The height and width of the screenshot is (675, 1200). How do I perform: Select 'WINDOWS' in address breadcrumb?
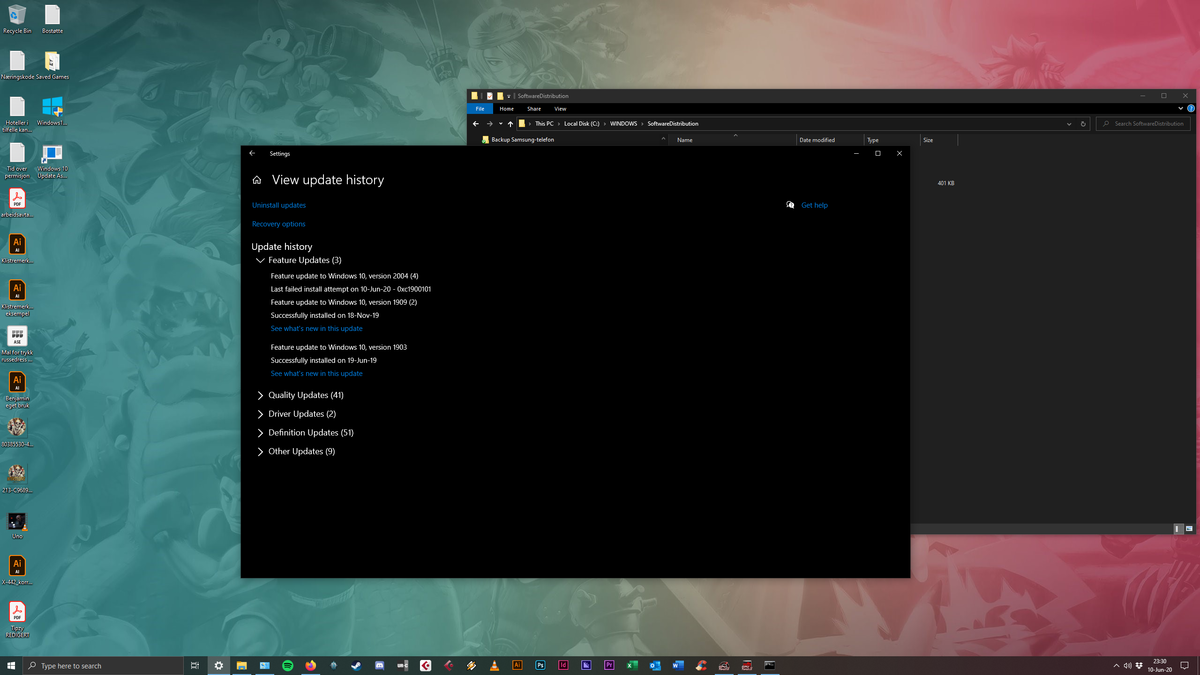point(623,124)
